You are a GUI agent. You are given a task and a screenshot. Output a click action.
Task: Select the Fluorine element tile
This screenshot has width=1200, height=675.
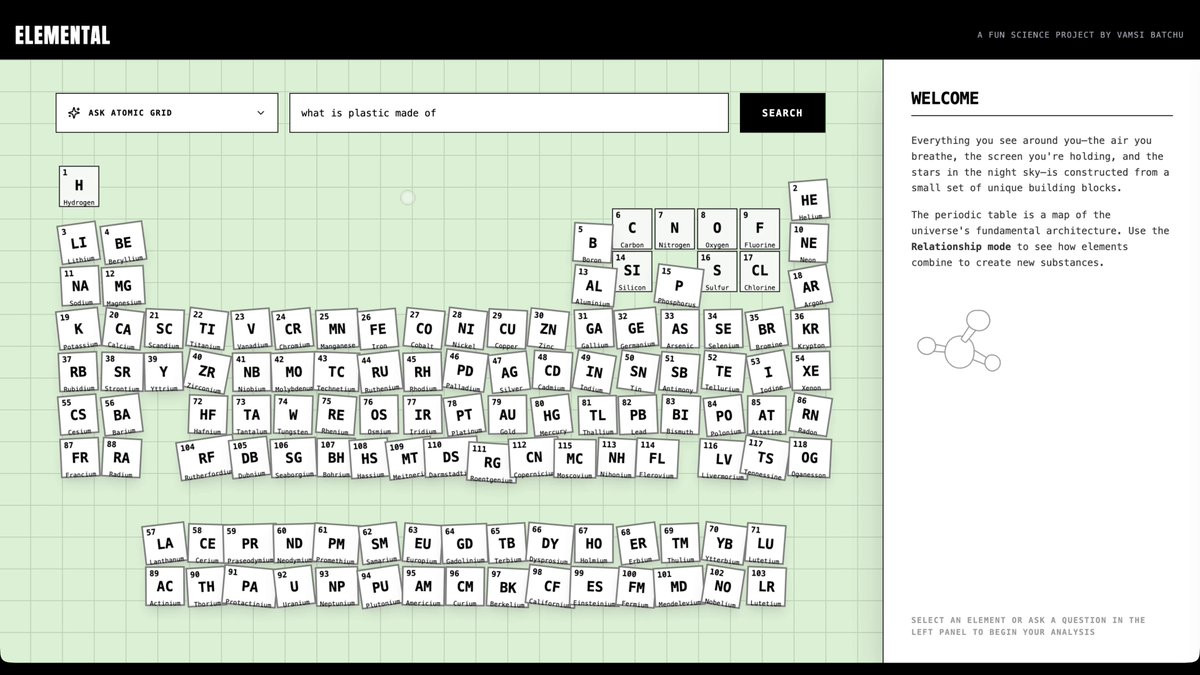[x=759, y=229]
